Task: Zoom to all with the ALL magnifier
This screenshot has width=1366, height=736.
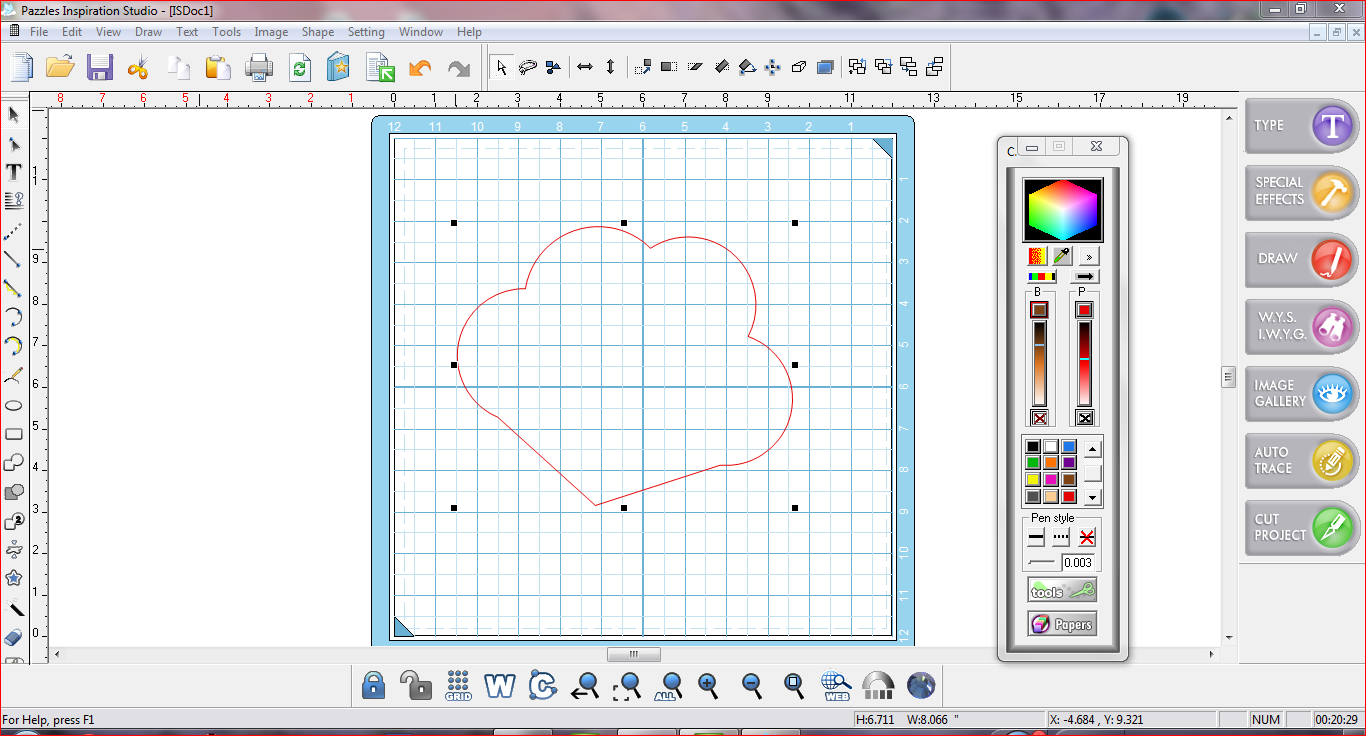Action: [669, 685]
